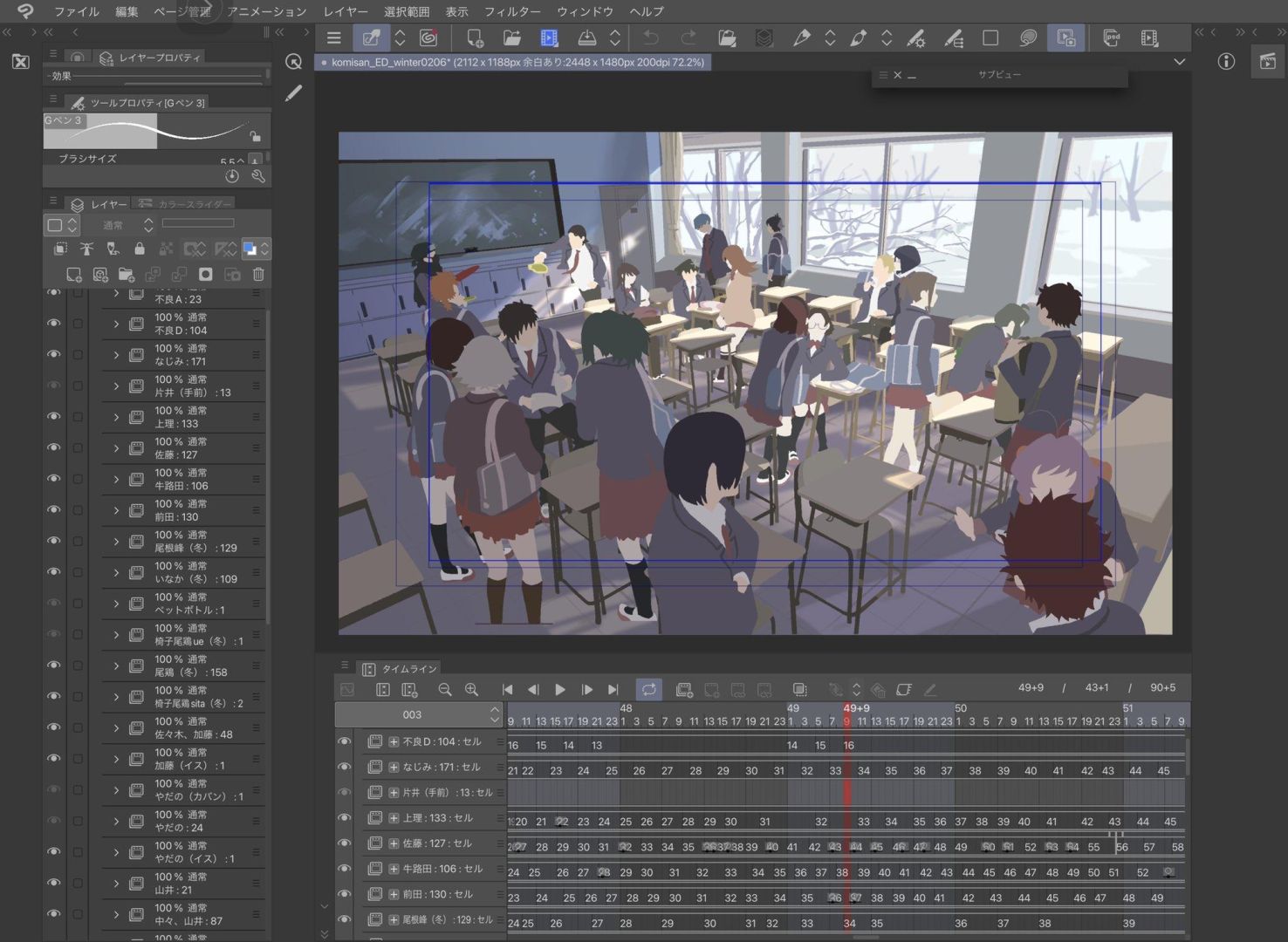Select the layer row 山井 : 21
1288x942 pixels.
coord(183,884)
